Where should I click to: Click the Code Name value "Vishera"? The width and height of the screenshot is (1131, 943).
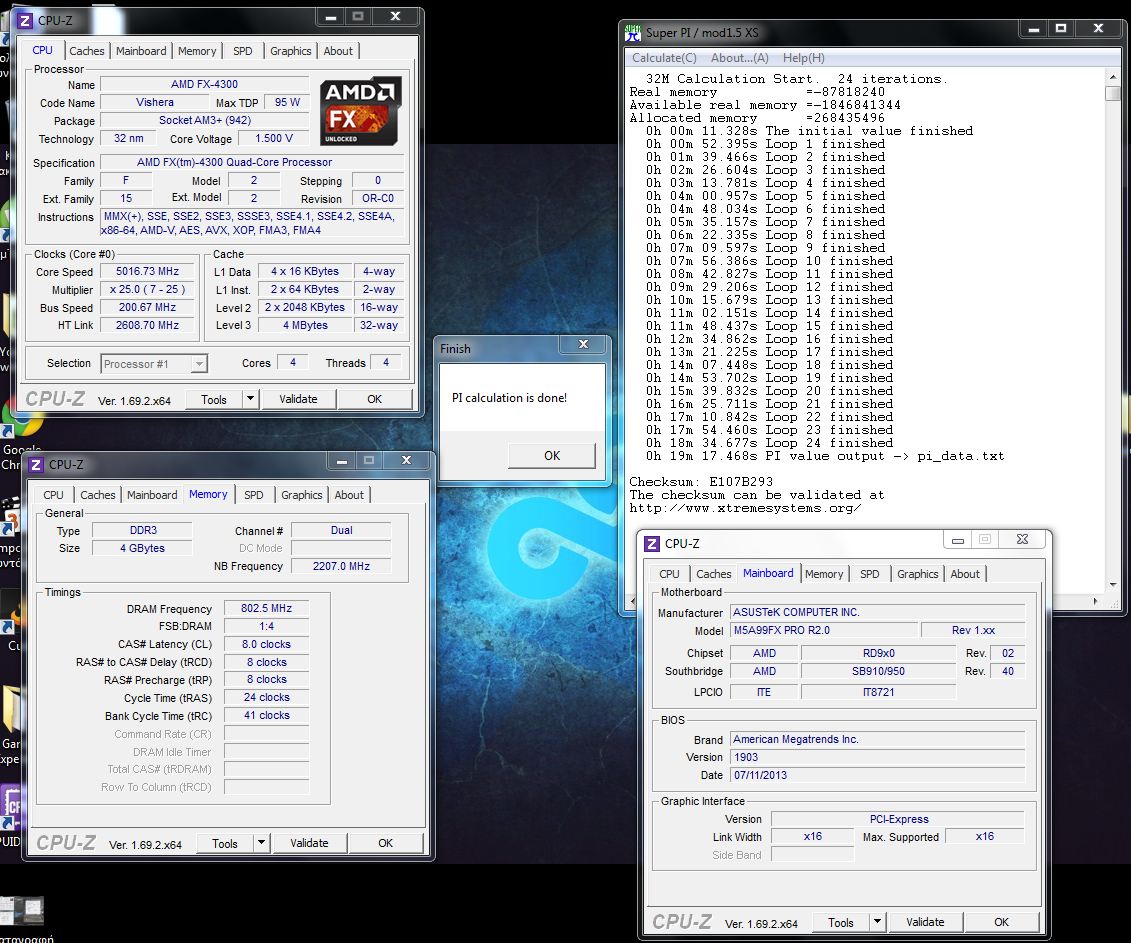(154, 102)
